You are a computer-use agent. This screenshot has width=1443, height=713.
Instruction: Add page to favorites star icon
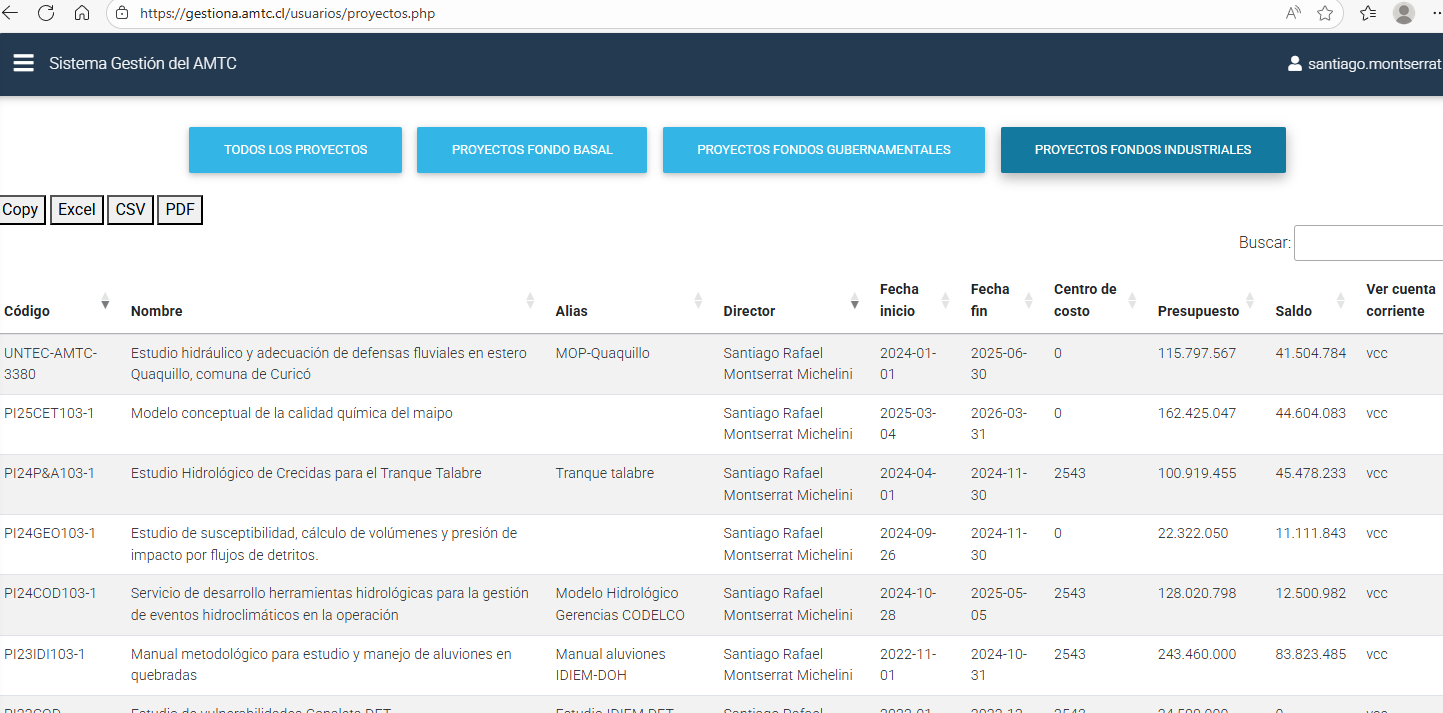pos(1325,13)
